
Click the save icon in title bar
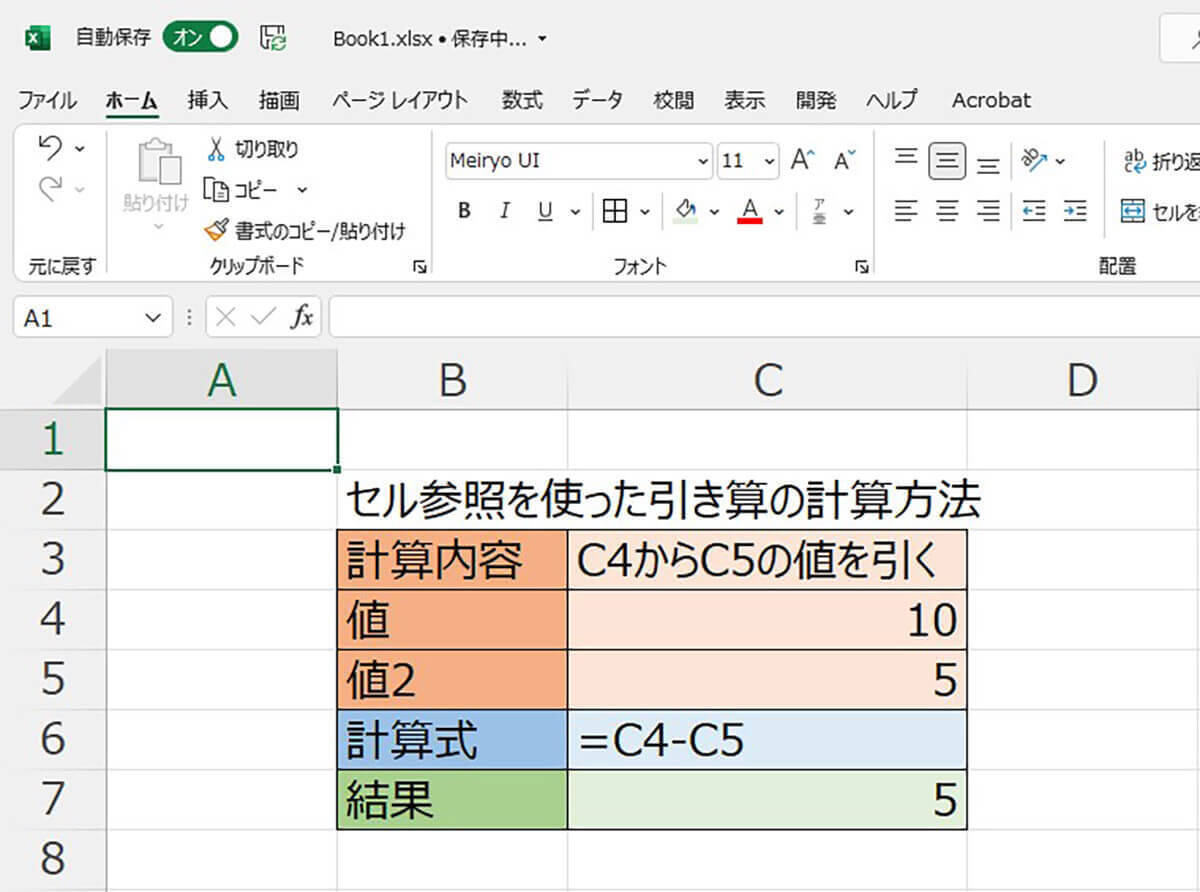pos(272,39)
